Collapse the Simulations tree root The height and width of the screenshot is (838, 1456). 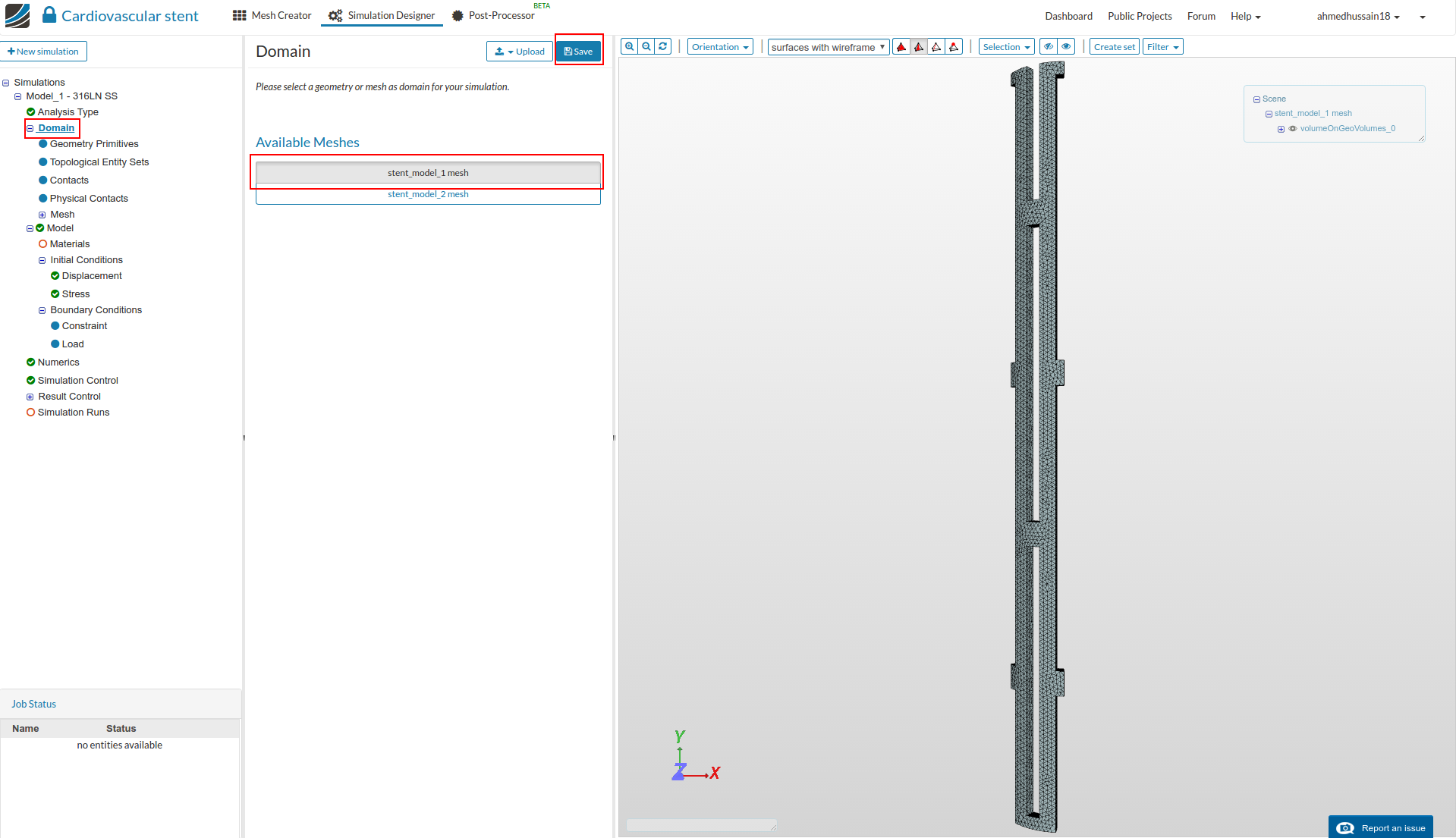coord(6,83)
